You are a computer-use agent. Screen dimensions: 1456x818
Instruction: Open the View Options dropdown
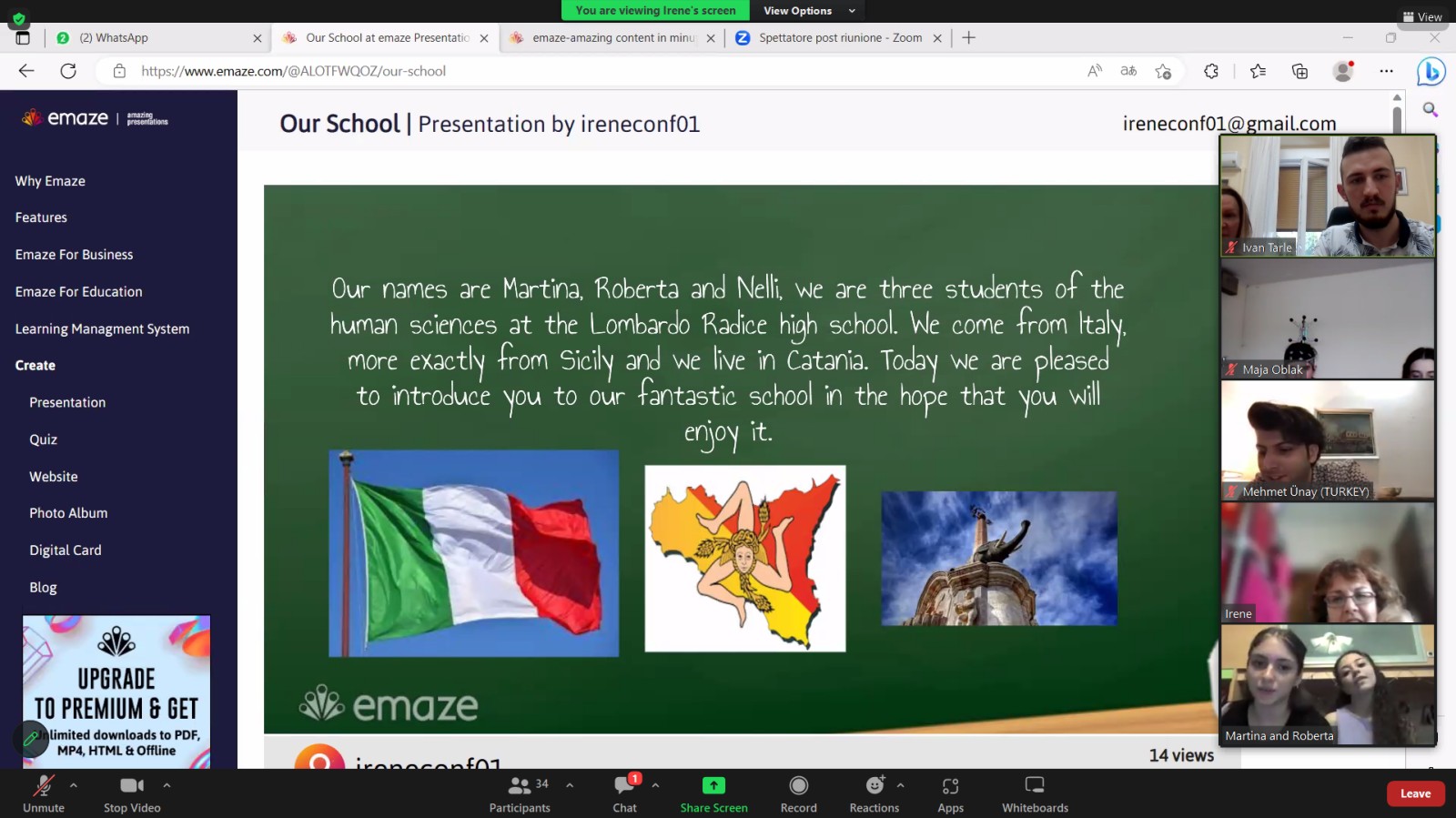point(809,11)
